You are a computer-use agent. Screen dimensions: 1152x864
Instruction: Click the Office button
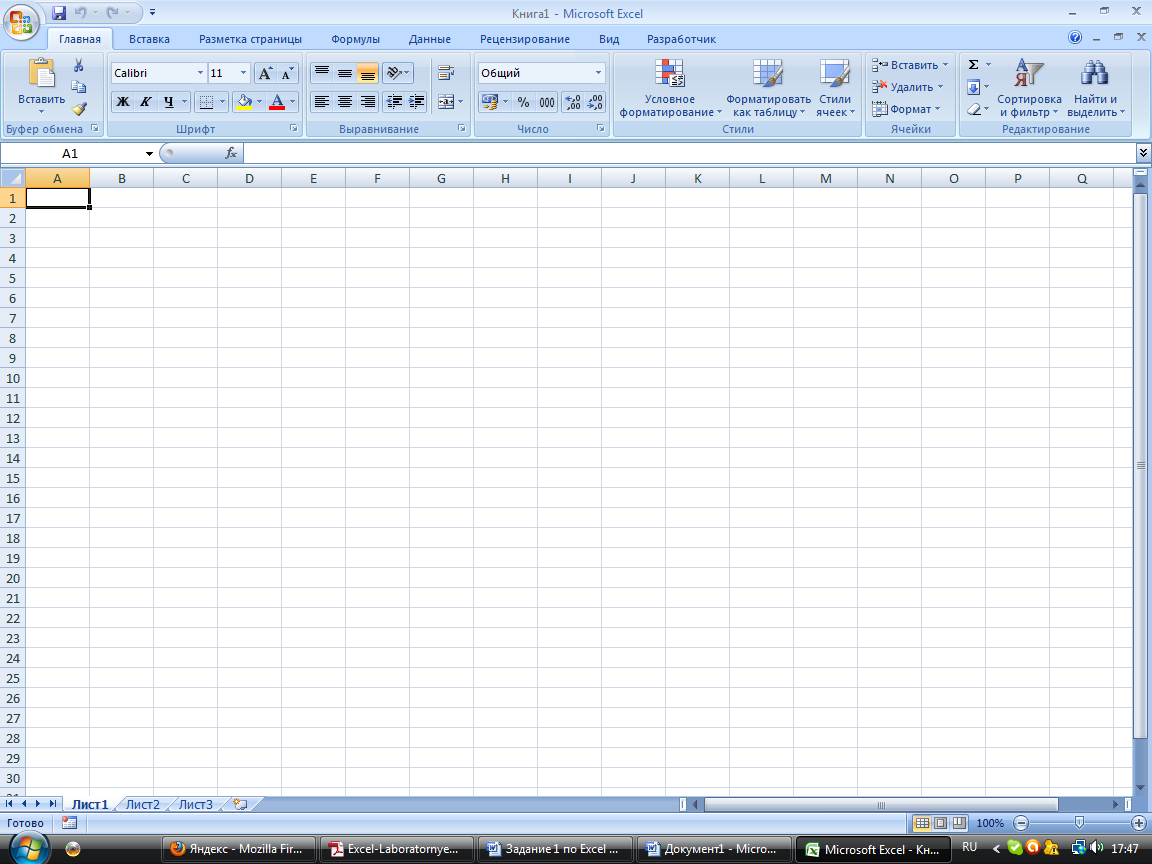[21, 22]
